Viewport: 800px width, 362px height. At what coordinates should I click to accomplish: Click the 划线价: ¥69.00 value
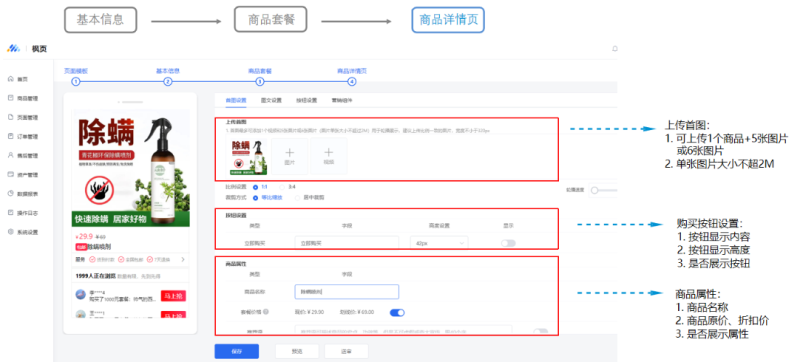(357, 312)
